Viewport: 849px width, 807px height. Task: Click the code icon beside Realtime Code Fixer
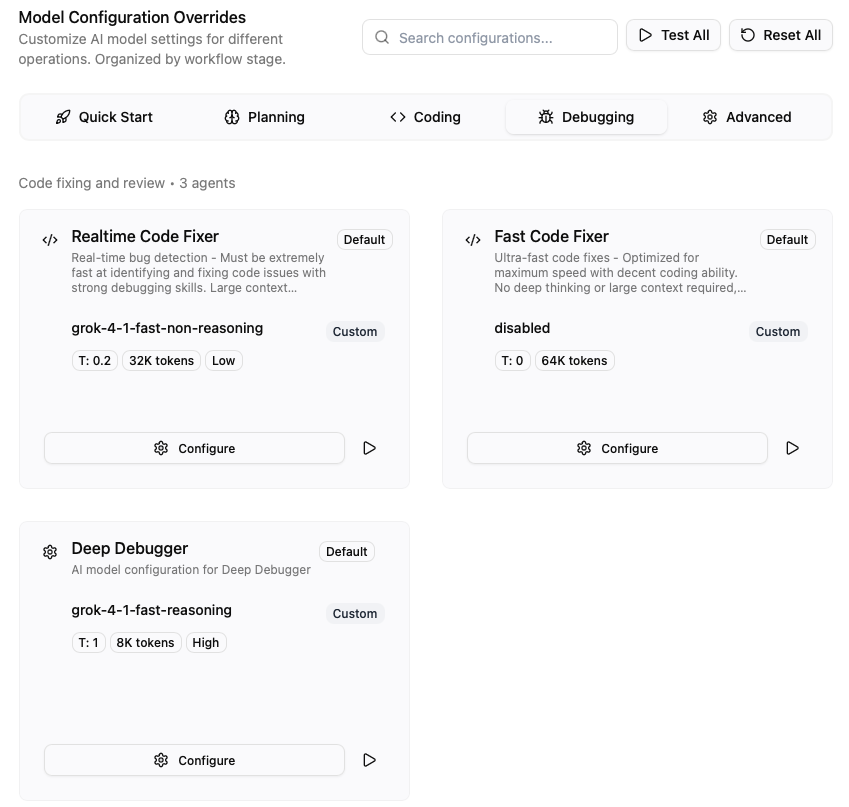coord(50,240)
